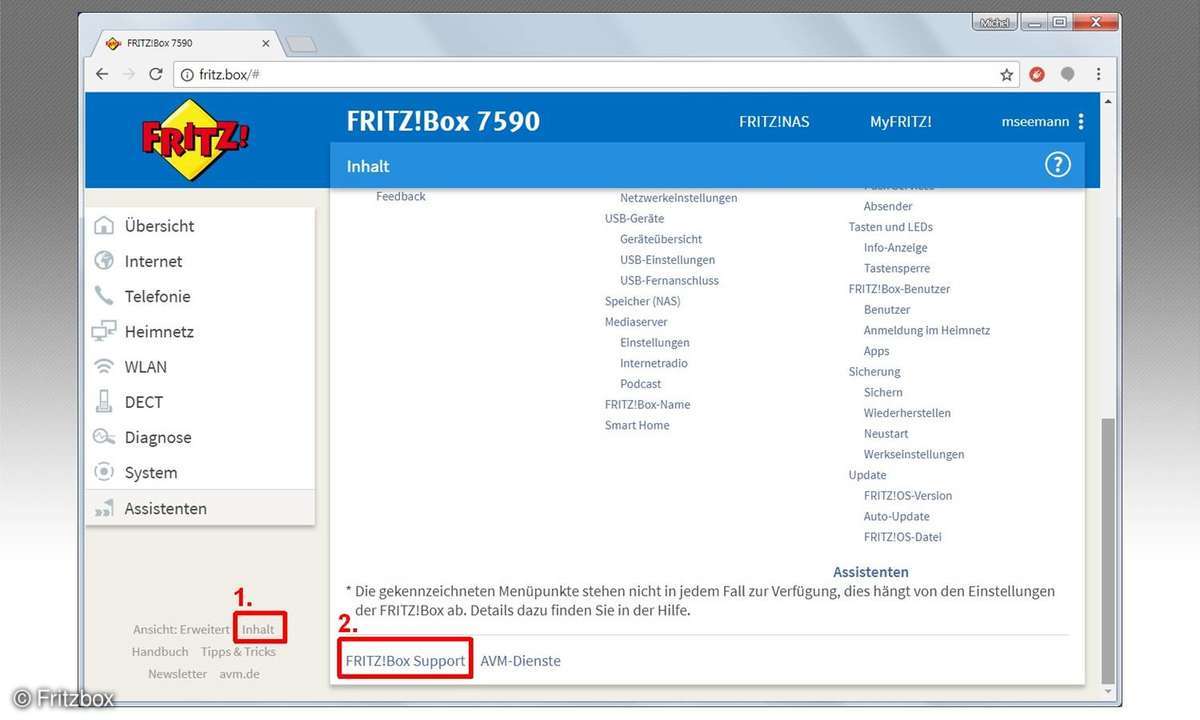Follow the AVM-Dienste link
This screenshot has width=1200, height=720.
pyautogui.click(x=520, y=661)
